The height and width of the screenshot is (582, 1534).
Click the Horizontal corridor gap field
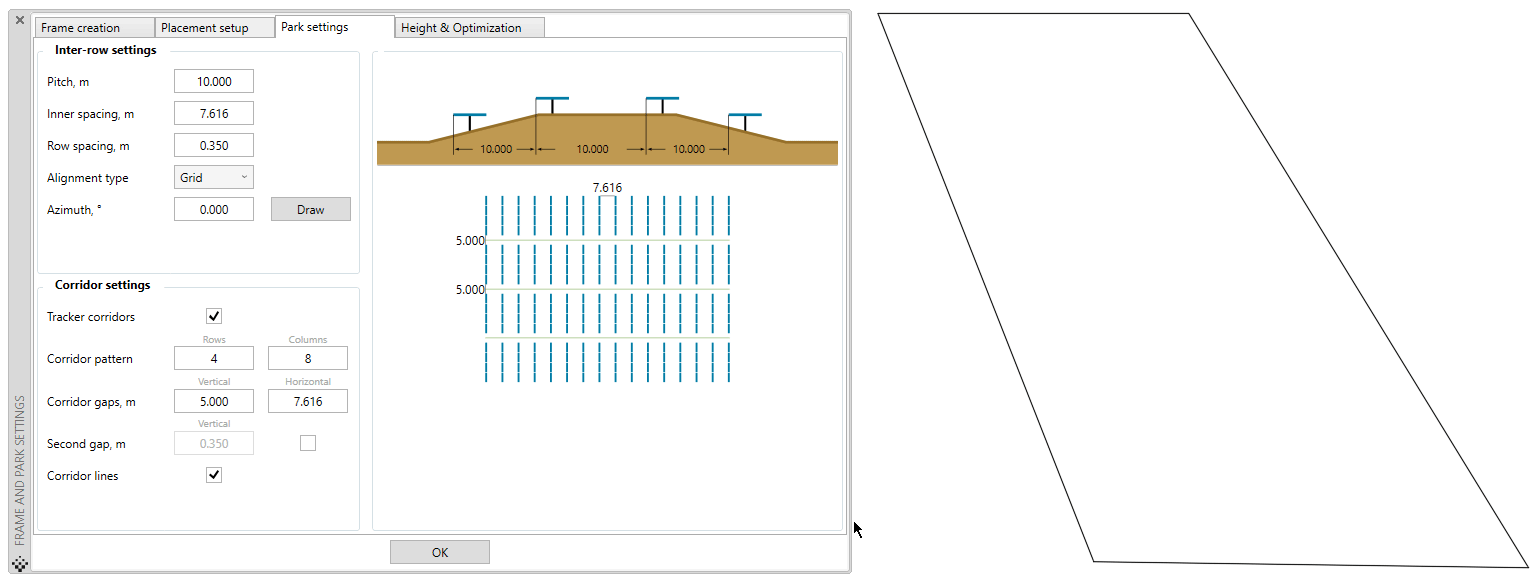click(308, 401)
